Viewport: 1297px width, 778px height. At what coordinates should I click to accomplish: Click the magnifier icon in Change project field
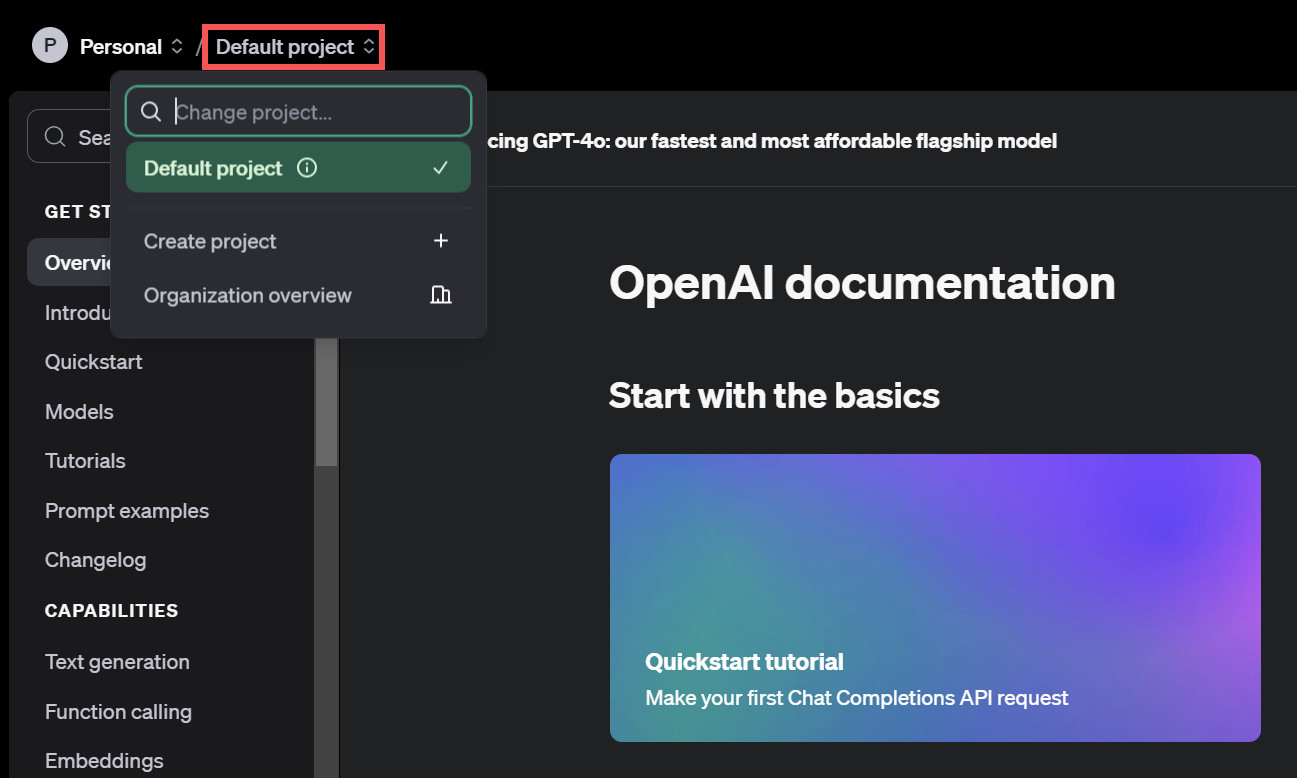tap(151, 111)
